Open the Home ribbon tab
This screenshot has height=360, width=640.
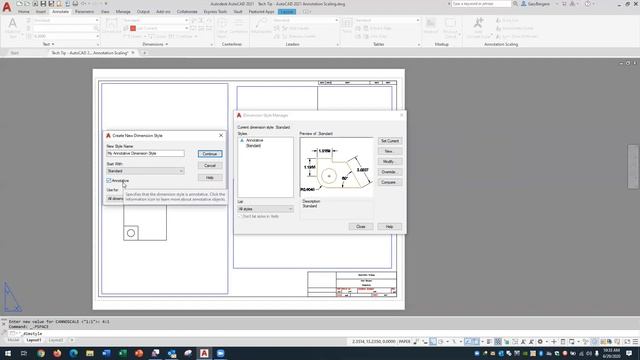(24, 12)
